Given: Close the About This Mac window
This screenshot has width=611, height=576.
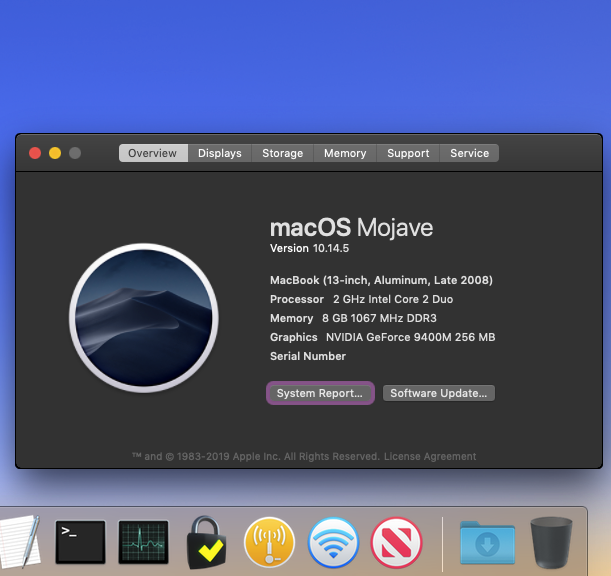Looking at the screenshot, I should (35, 153).
